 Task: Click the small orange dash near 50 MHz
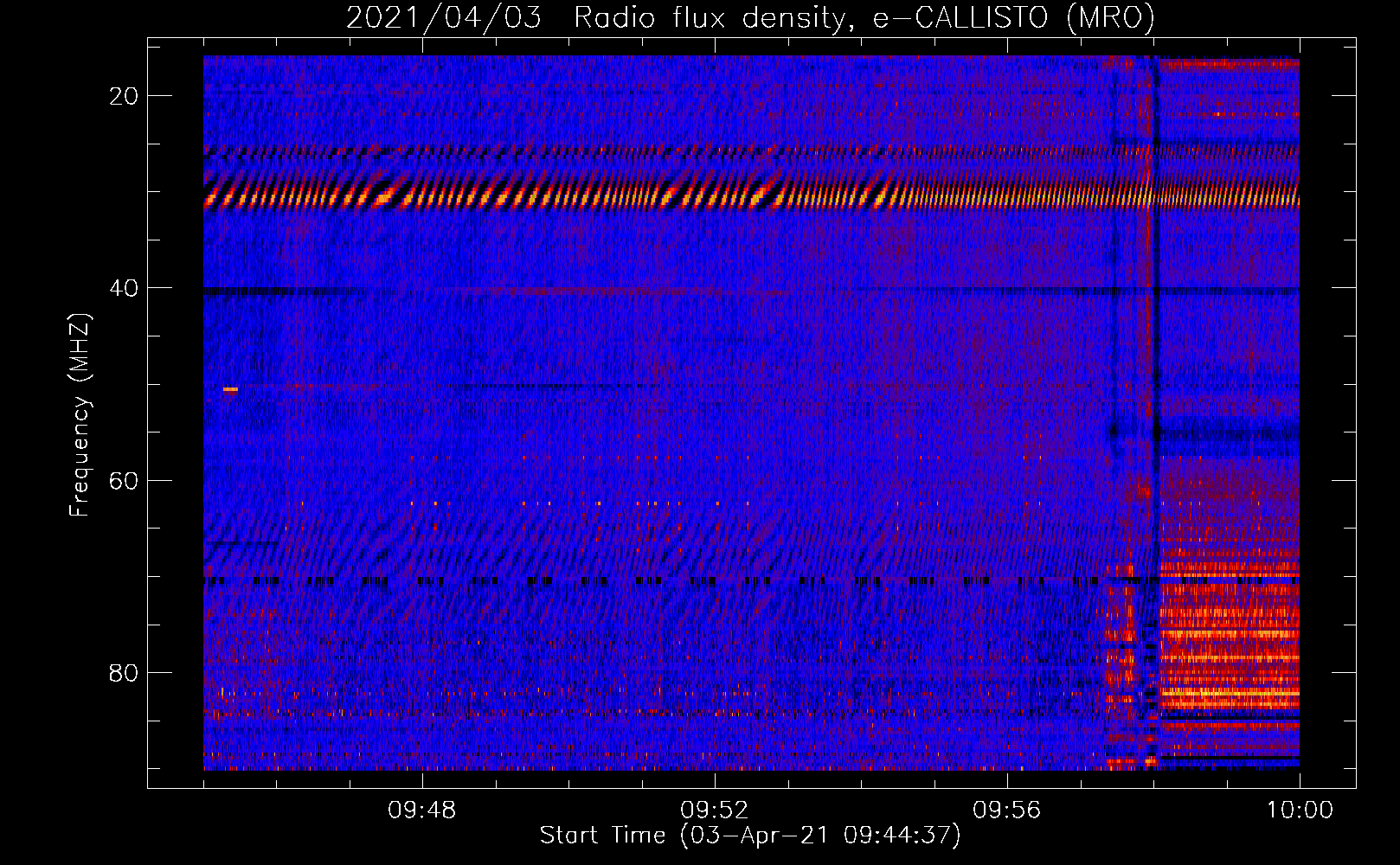pyautogui.click(x=230, y=389)
